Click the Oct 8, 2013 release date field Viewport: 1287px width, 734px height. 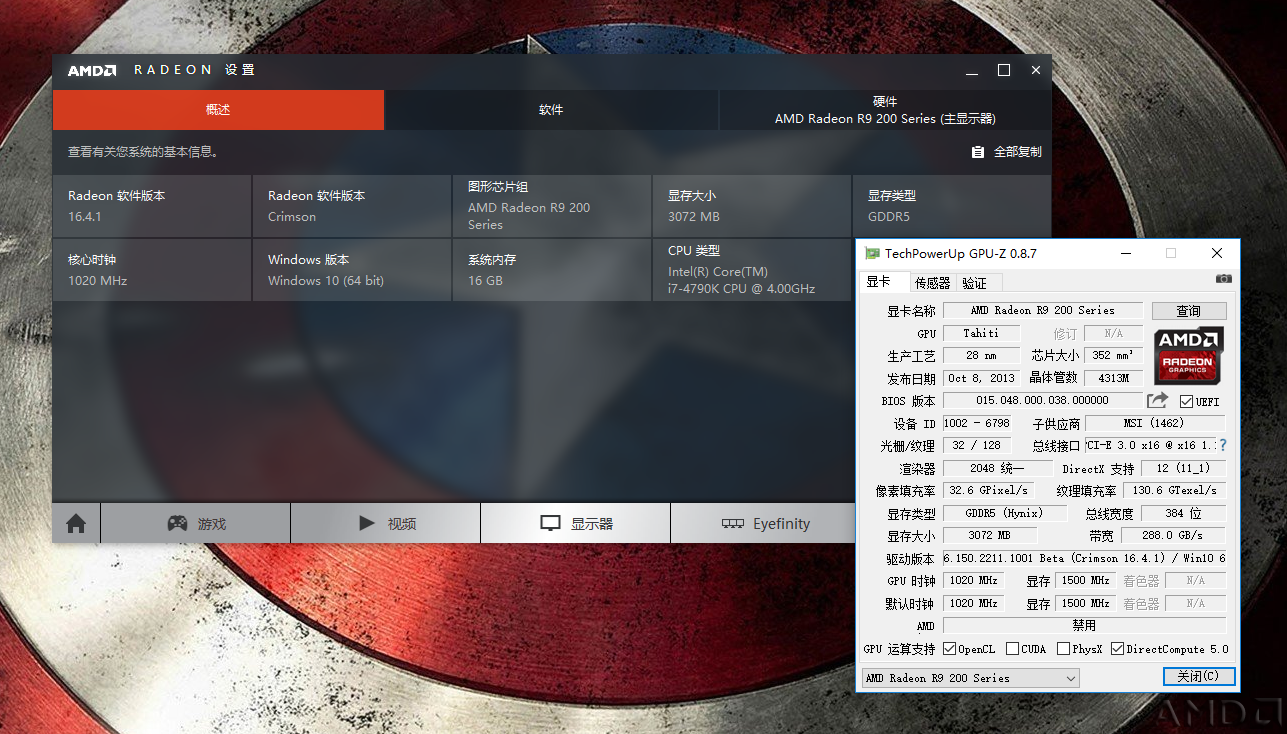[981, 378]
